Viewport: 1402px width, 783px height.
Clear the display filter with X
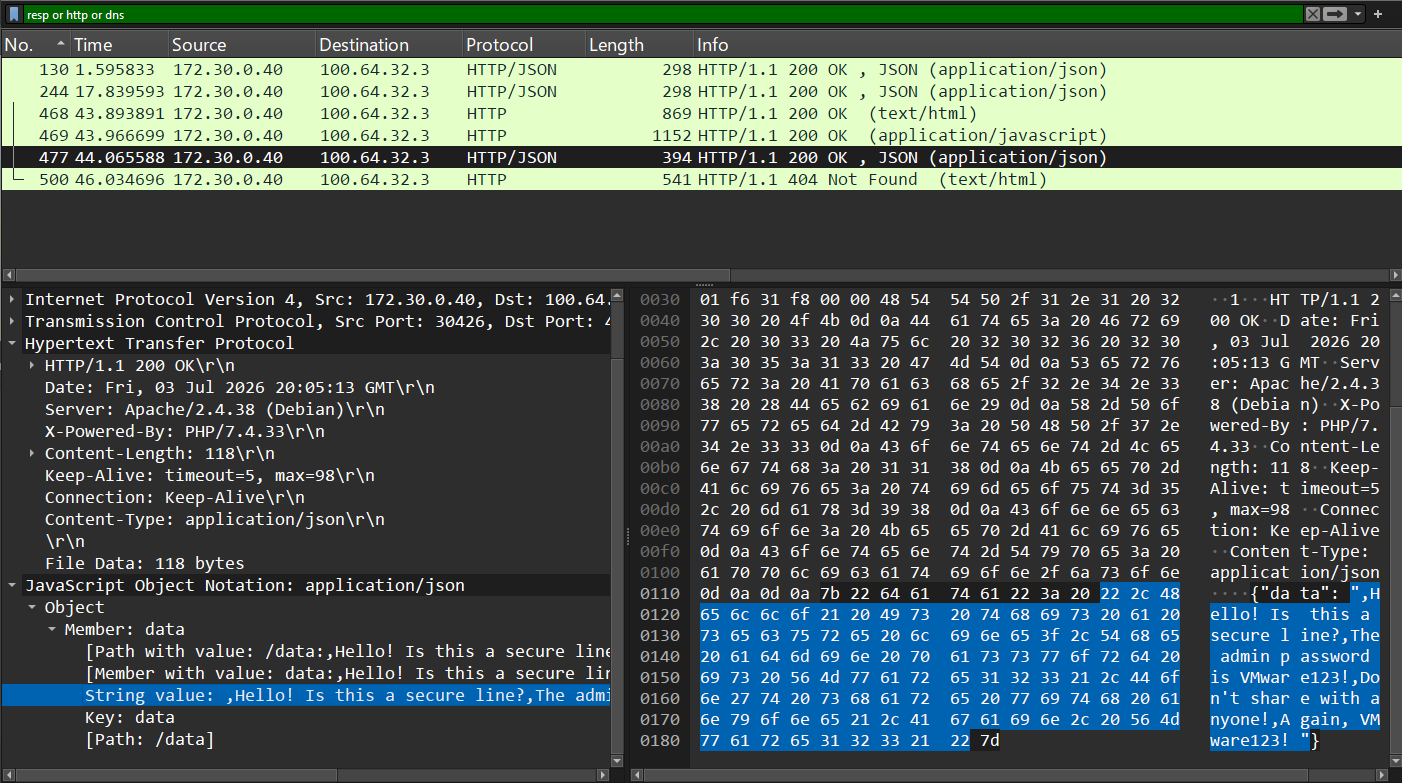(x=1312, y=14)
